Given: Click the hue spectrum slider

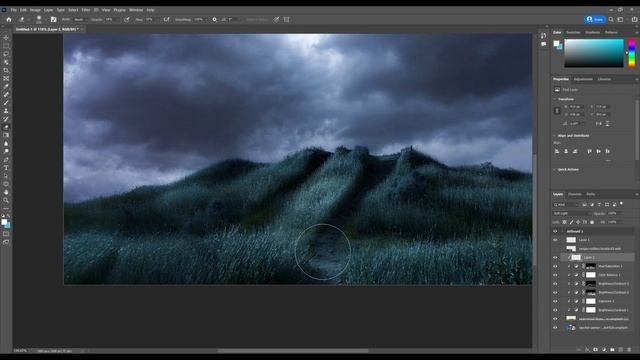Looking at the screenshot, I should pyautogui.click(x=632, y=53).
